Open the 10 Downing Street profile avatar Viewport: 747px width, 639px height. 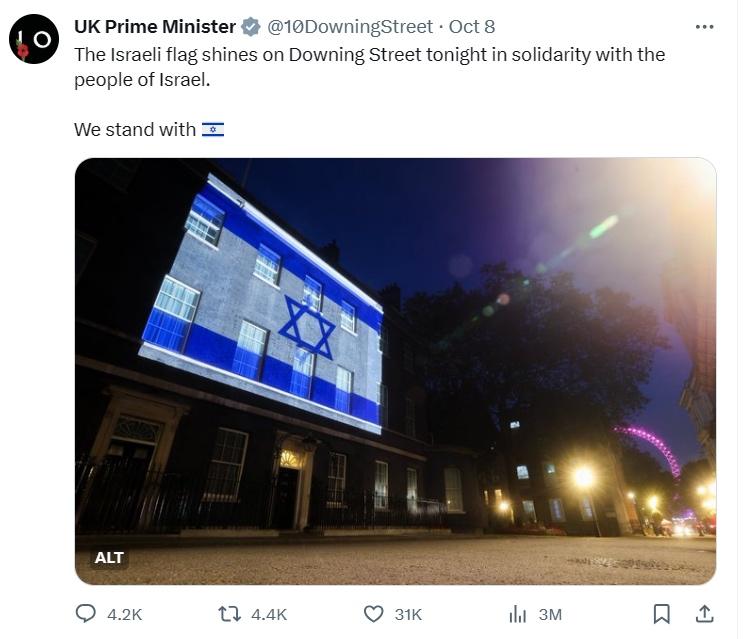[34, 40]
